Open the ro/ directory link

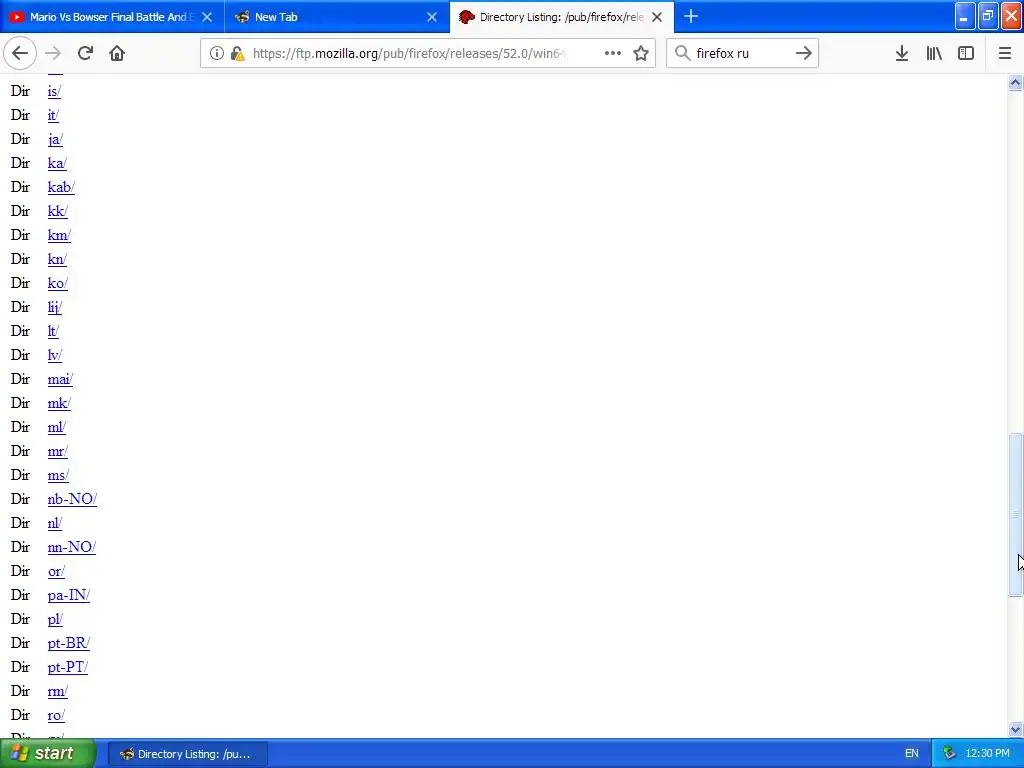point(56,715)
